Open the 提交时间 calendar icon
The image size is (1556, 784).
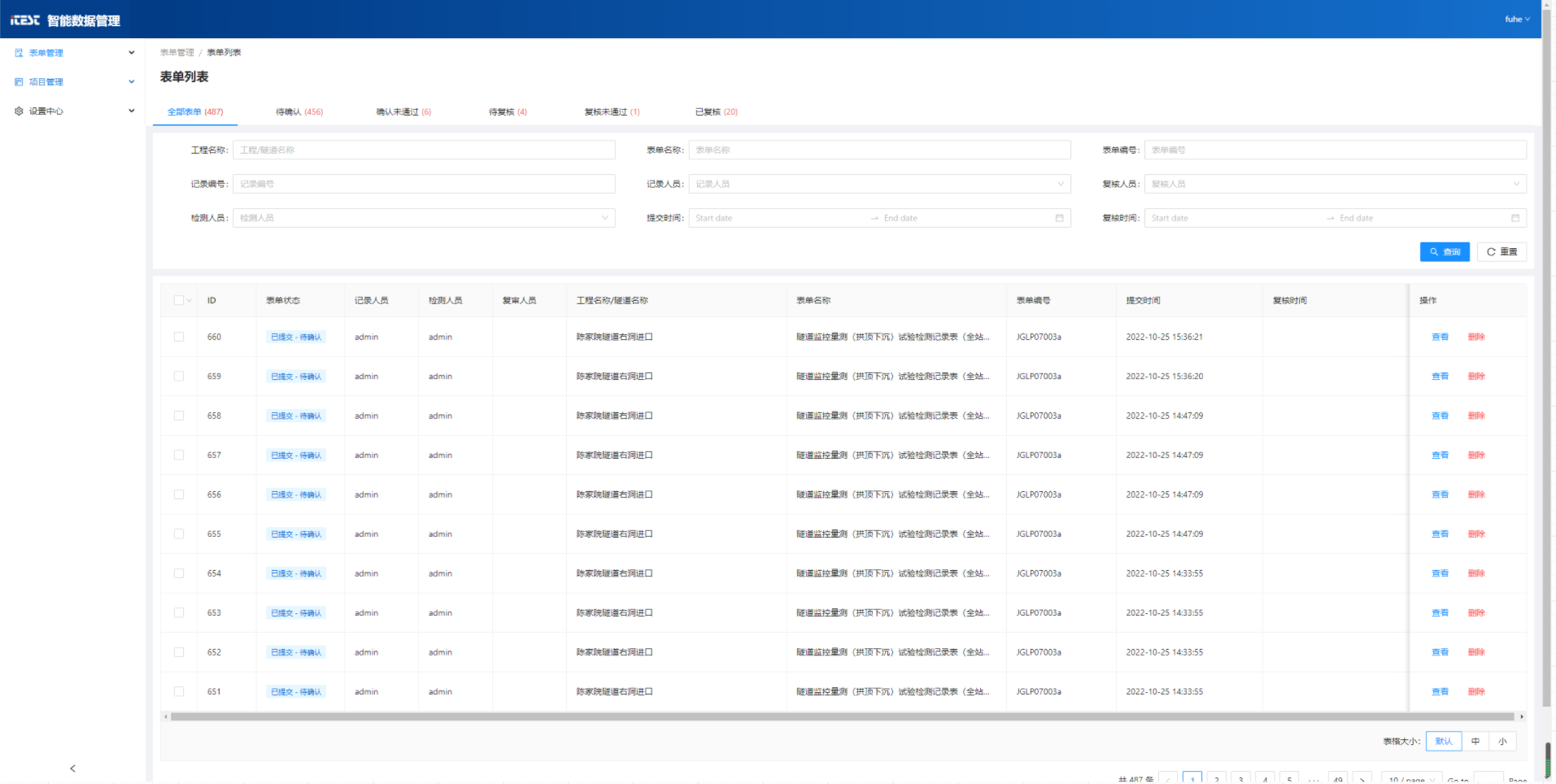pos(1059,218)
